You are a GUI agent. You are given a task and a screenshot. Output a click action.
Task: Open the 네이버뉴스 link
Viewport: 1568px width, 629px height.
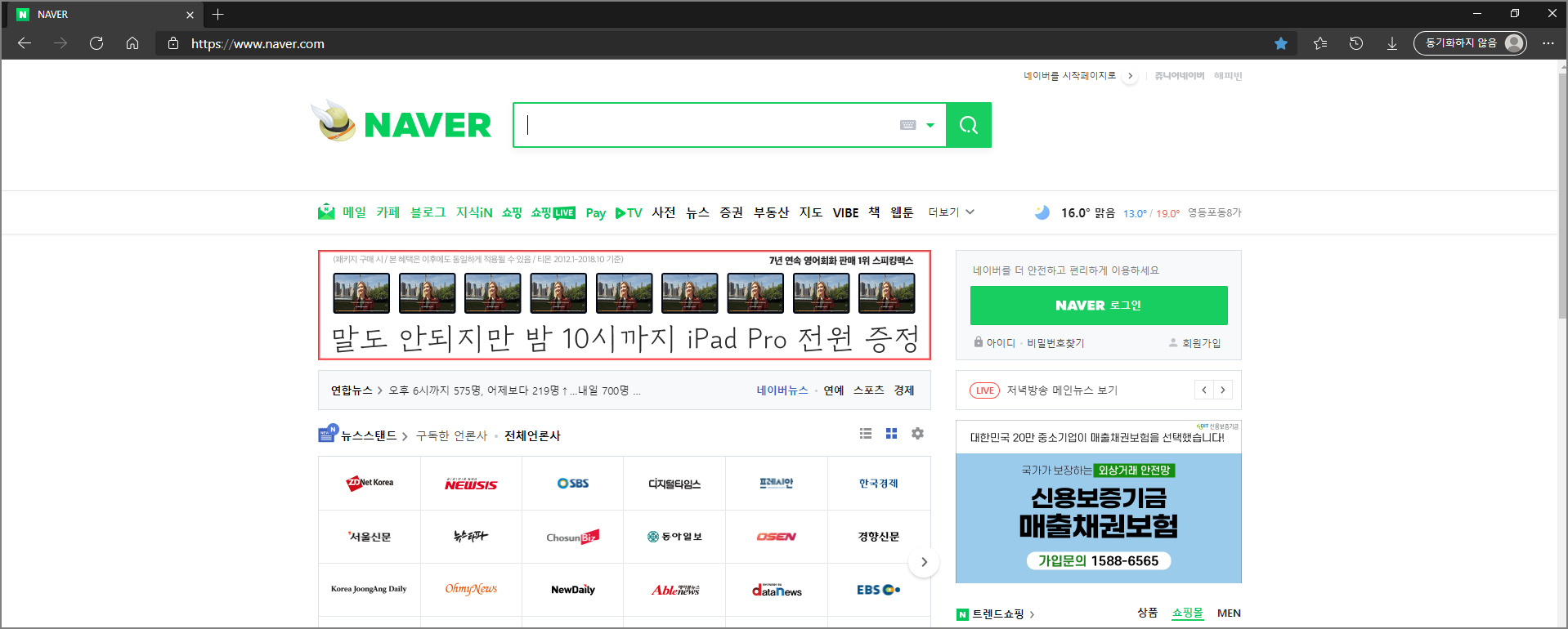click(782, 390)
